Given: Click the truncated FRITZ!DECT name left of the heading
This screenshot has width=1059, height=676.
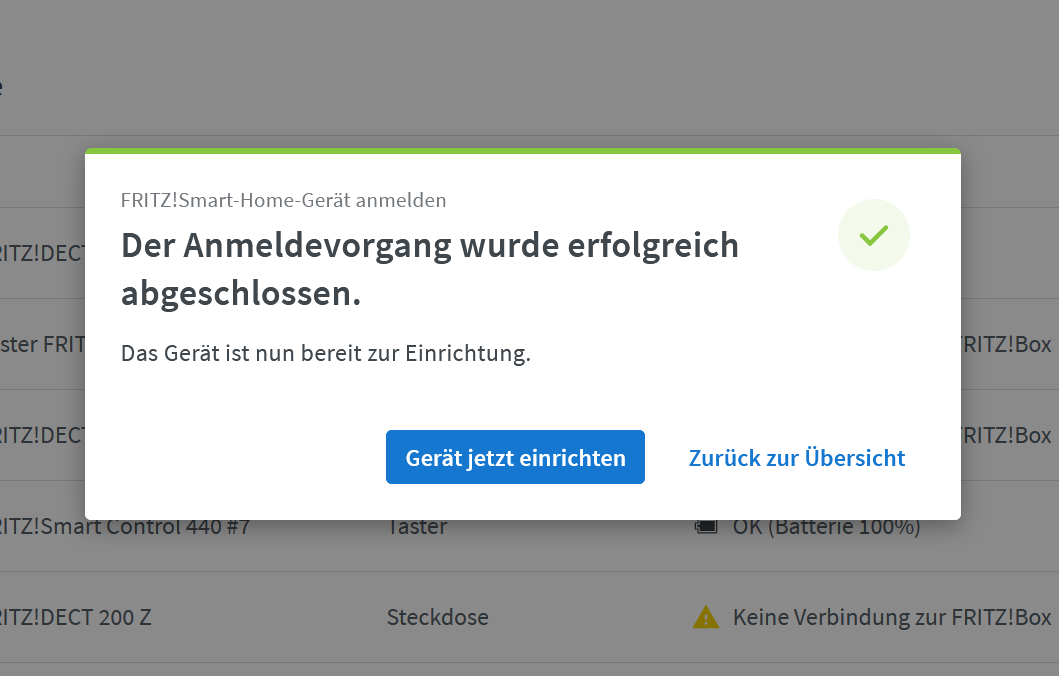Looking at the screenshot, I should coord(42,253).
